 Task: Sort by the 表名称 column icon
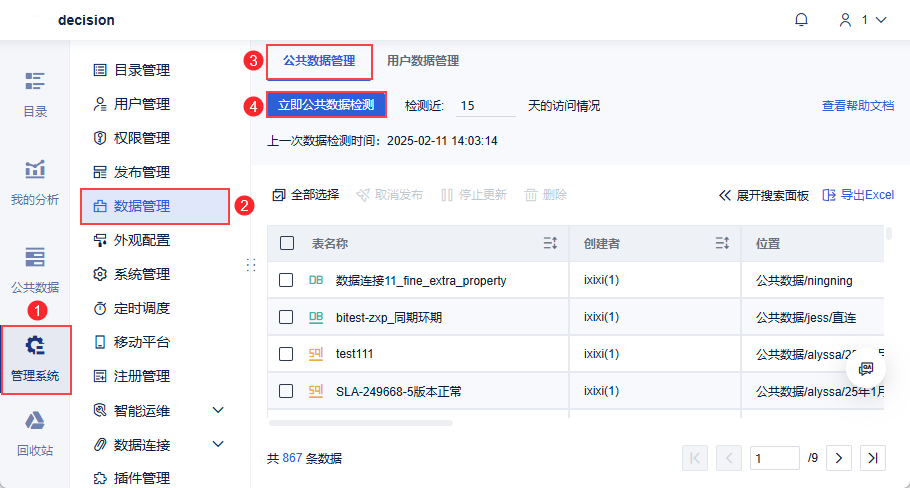[x=550, y=243]
